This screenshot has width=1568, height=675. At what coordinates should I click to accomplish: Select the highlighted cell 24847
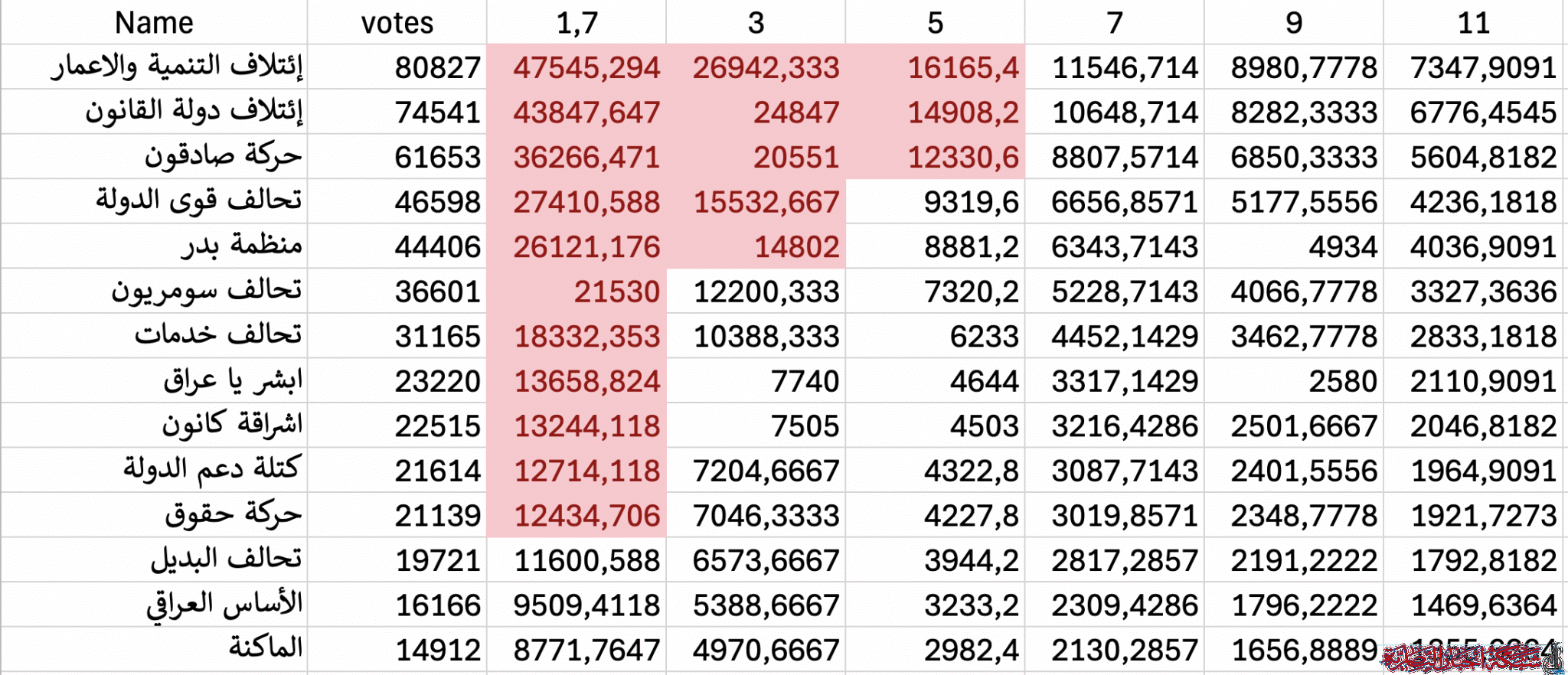coord(796,112)
